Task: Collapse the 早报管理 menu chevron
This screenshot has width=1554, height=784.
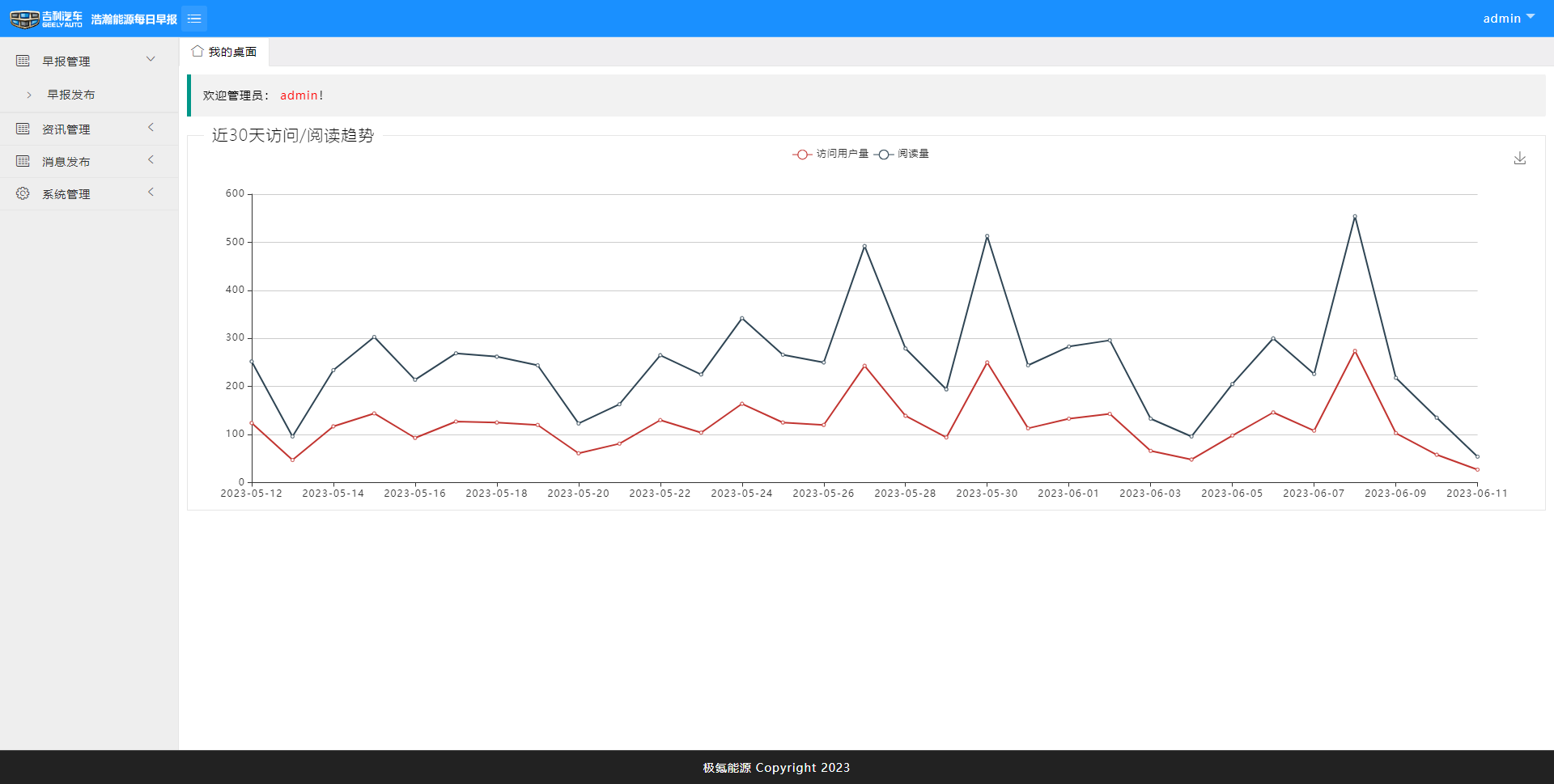Action: tap(151, 59)
